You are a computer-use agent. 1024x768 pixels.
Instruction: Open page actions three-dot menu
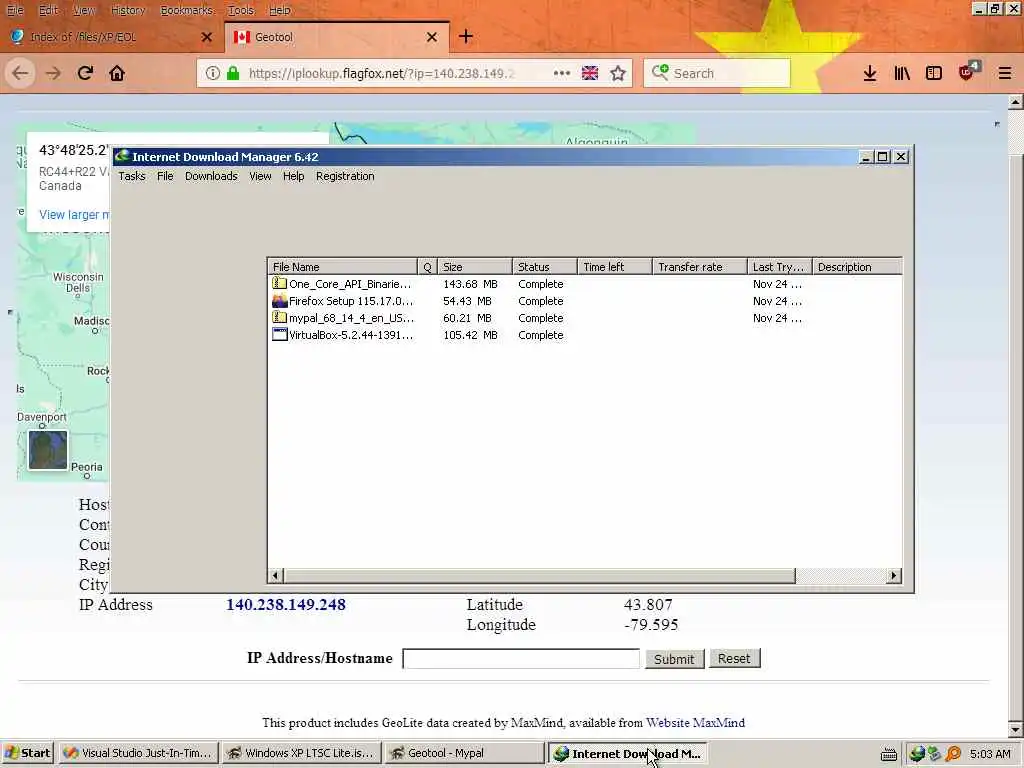click(x=562, y=73)
